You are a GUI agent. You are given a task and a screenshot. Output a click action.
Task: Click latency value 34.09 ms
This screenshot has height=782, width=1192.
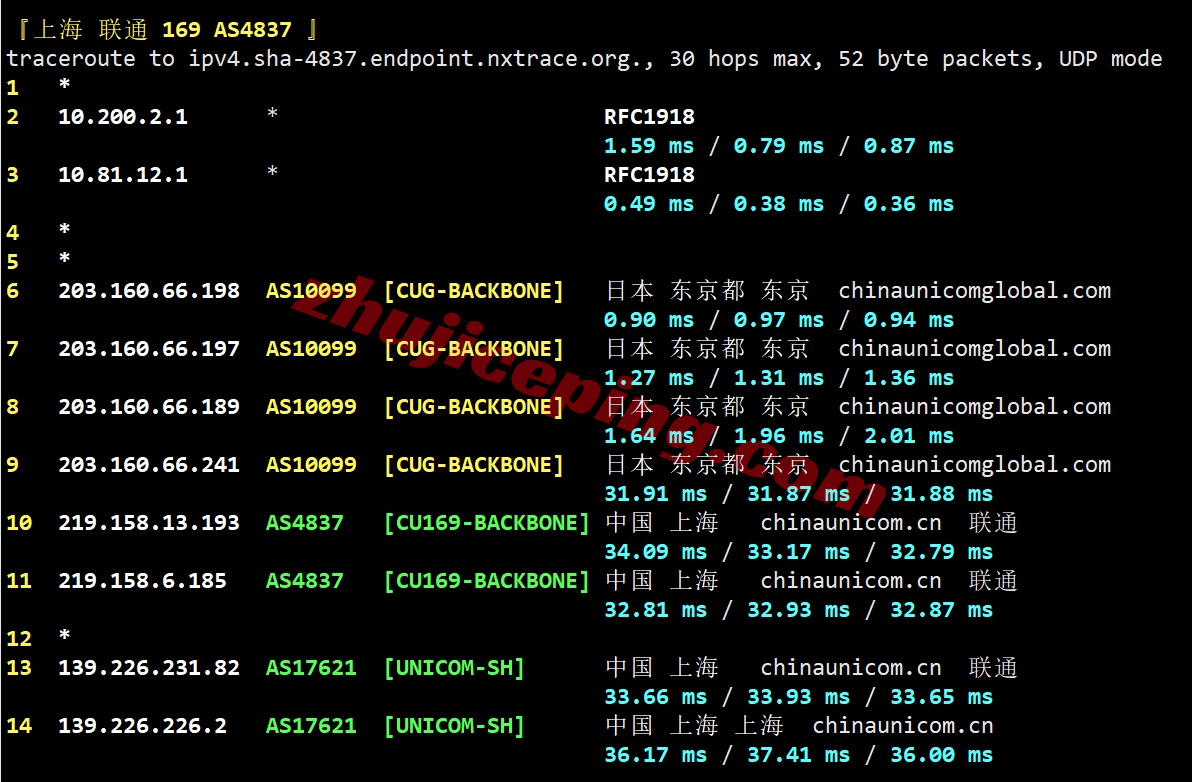click(655, 552)
